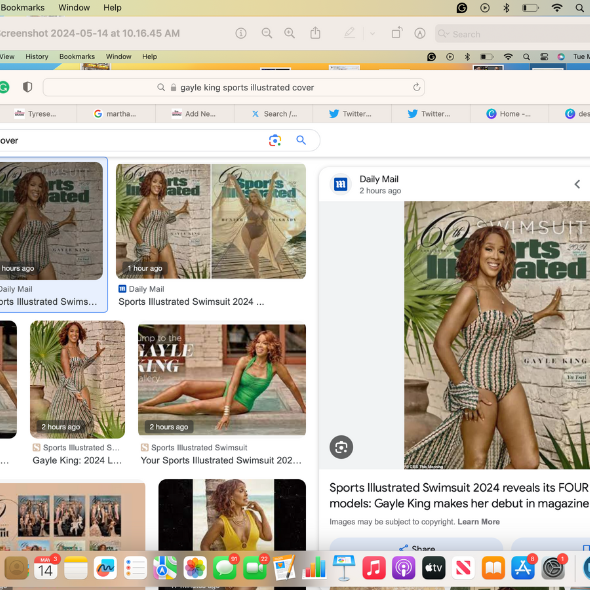Open Photos in the Dock
This screenshot has height=590, width=590.
tap(195, 568)
